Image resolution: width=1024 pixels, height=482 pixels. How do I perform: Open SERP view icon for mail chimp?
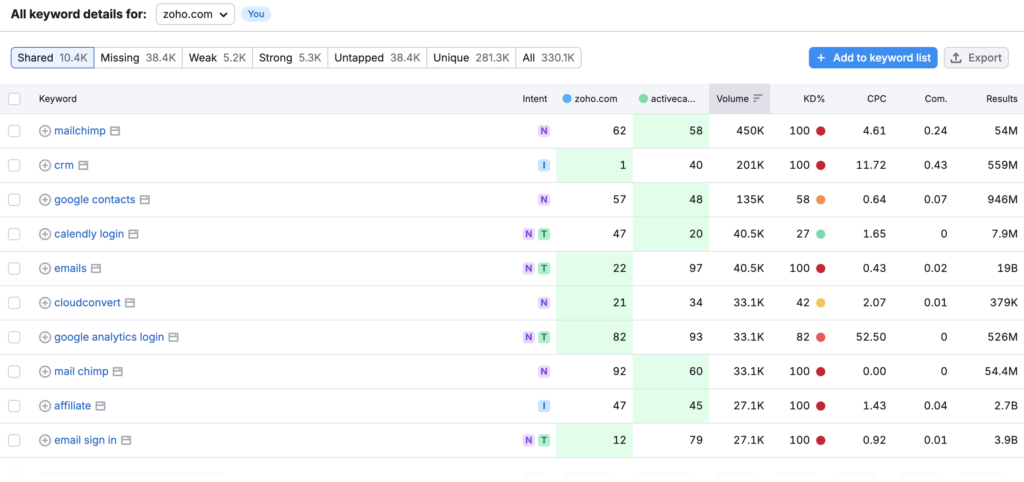tap(118, 372)
